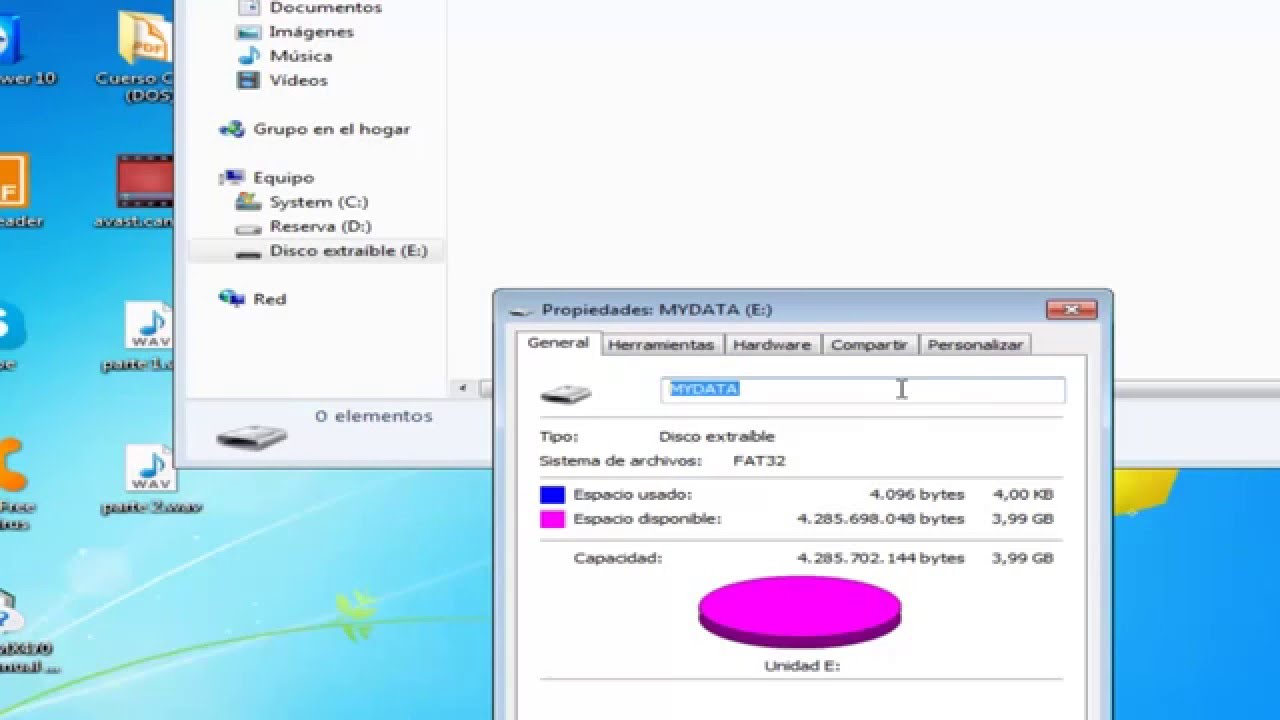Switch to the General tab
This screenshot has width=1280, height=720.
coord(558,343)
